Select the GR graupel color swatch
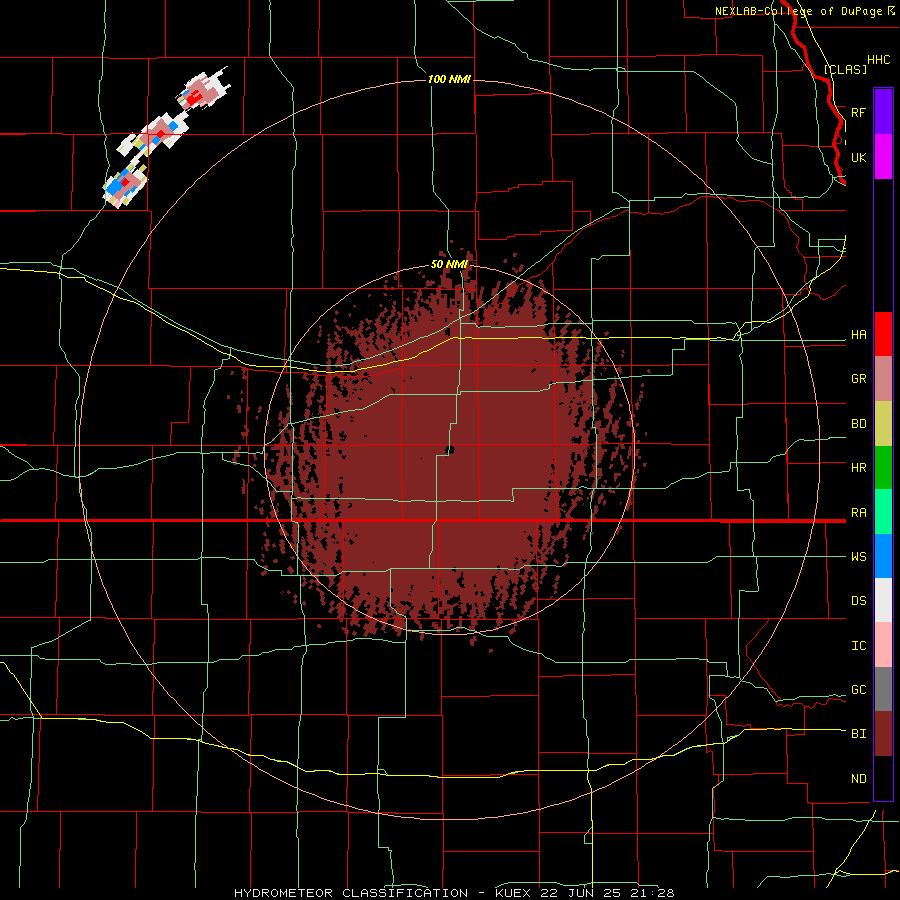The height and width of the screenshot is (900, 900). (883, 378)
